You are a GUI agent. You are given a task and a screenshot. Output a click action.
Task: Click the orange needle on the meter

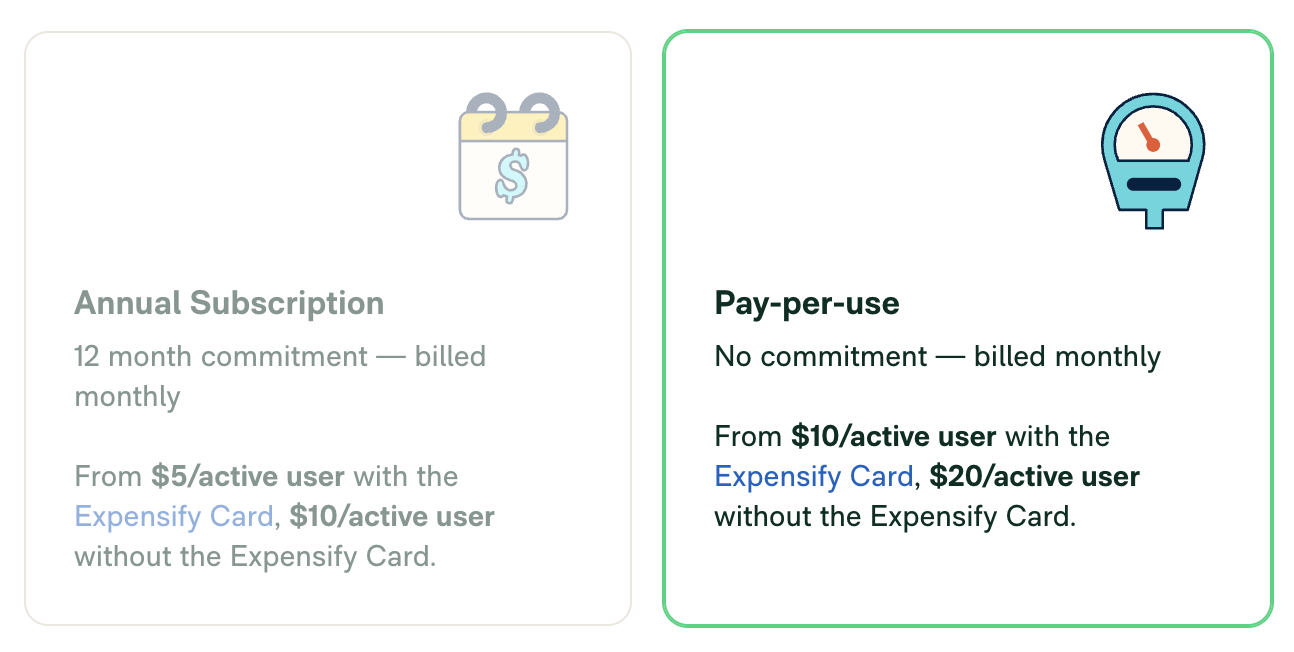pyautogui.click(x=1147, y=137)
